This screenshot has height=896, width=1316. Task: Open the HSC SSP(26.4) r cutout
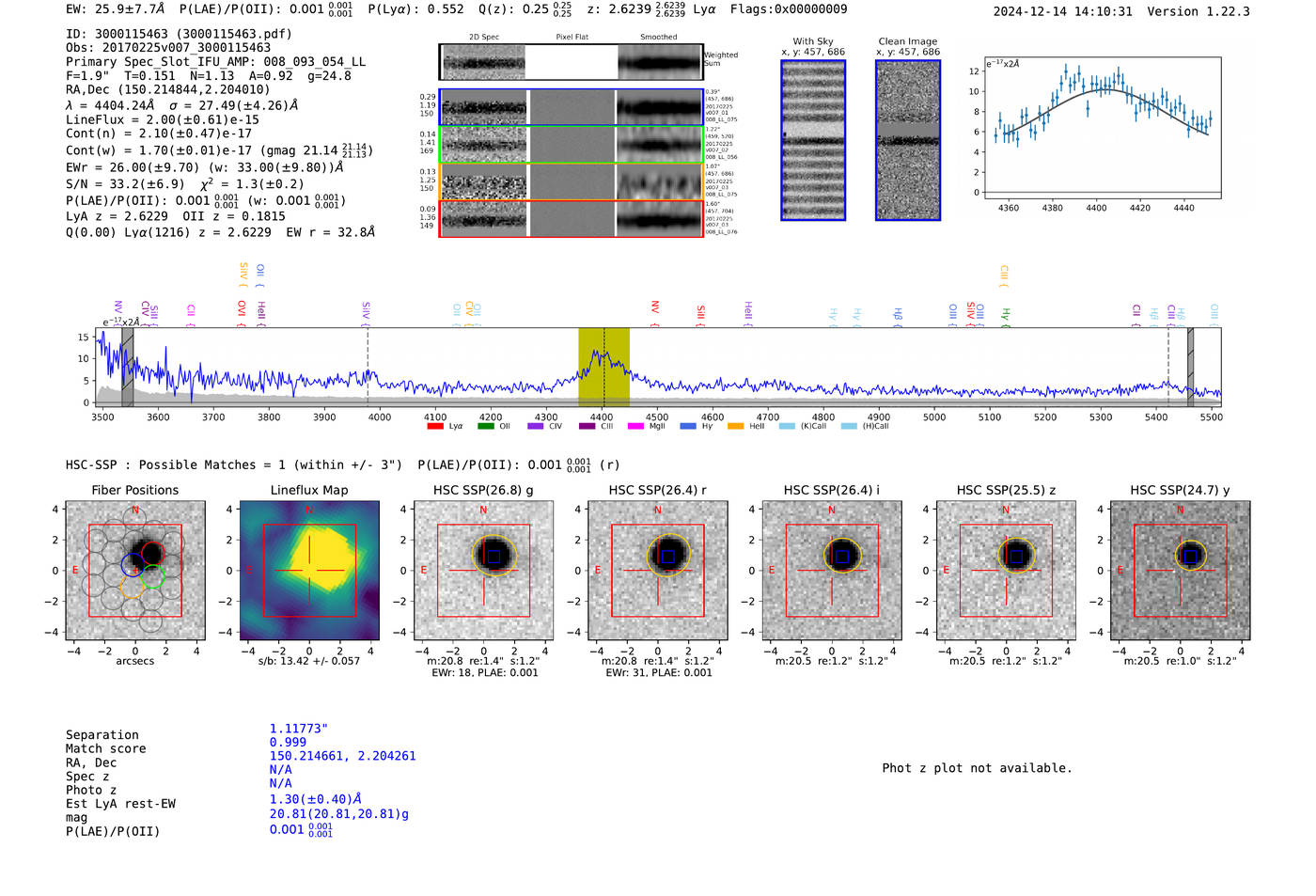658,571
